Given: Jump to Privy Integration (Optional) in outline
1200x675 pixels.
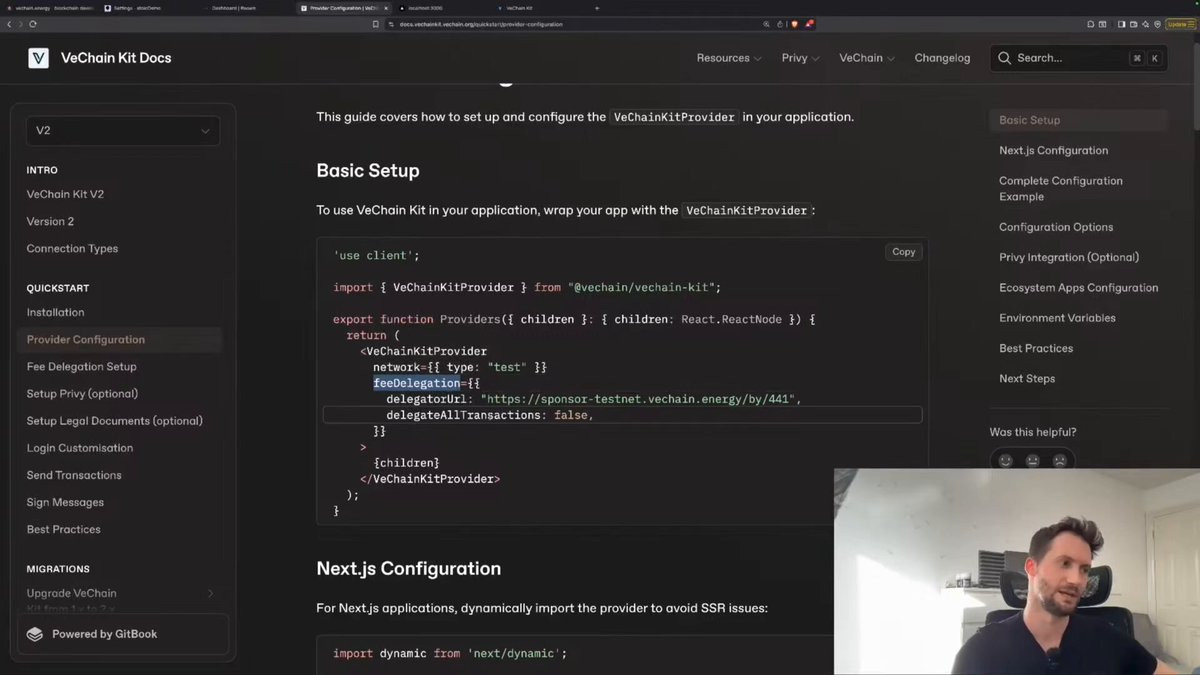Looking at the screenshot, I should click(x=1069, y=257).
